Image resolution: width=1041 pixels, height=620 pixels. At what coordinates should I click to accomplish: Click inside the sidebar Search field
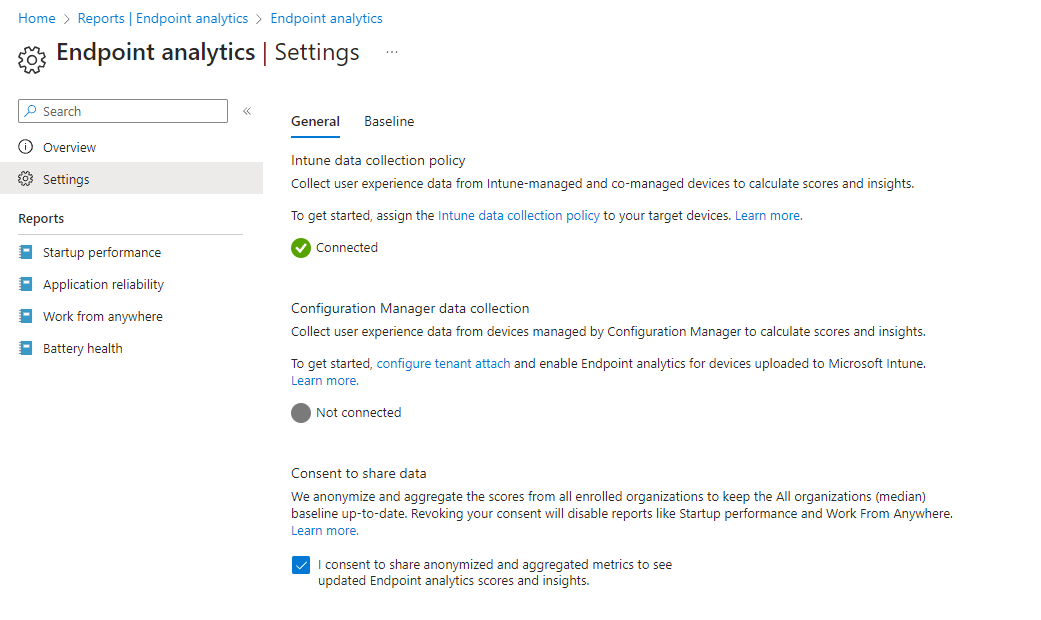point(130,111)
